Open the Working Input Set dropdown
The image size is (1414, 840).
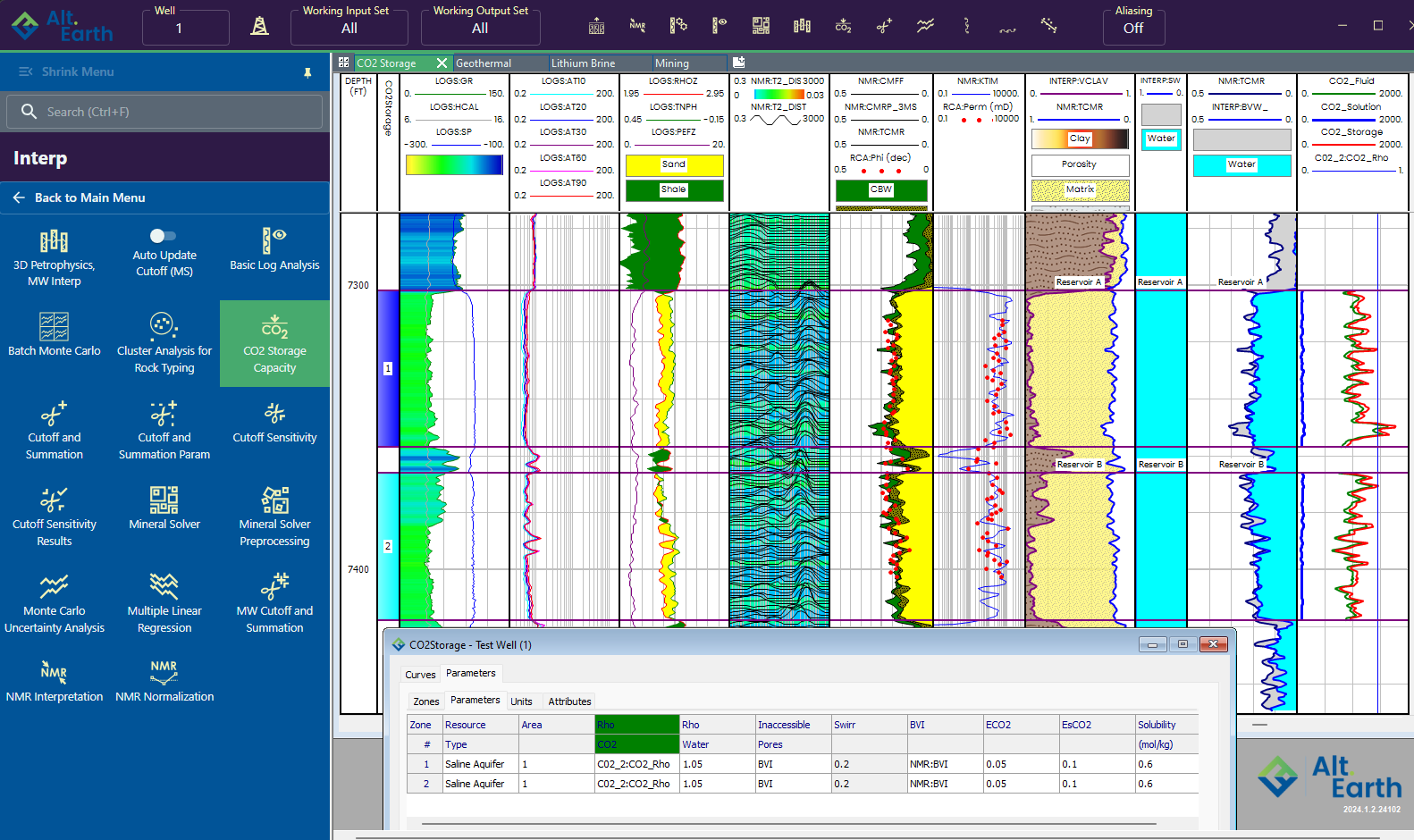coord(349,28)
